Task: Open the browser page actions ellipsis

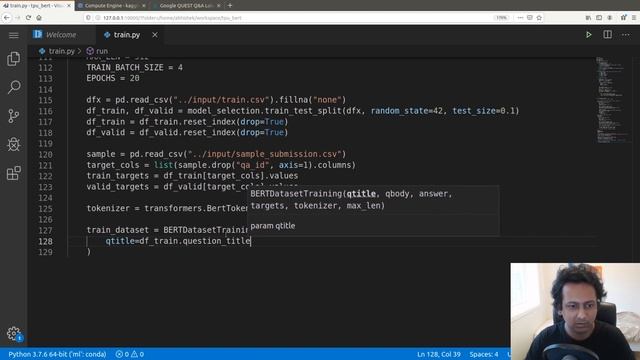Action: (x=520, y=18)
